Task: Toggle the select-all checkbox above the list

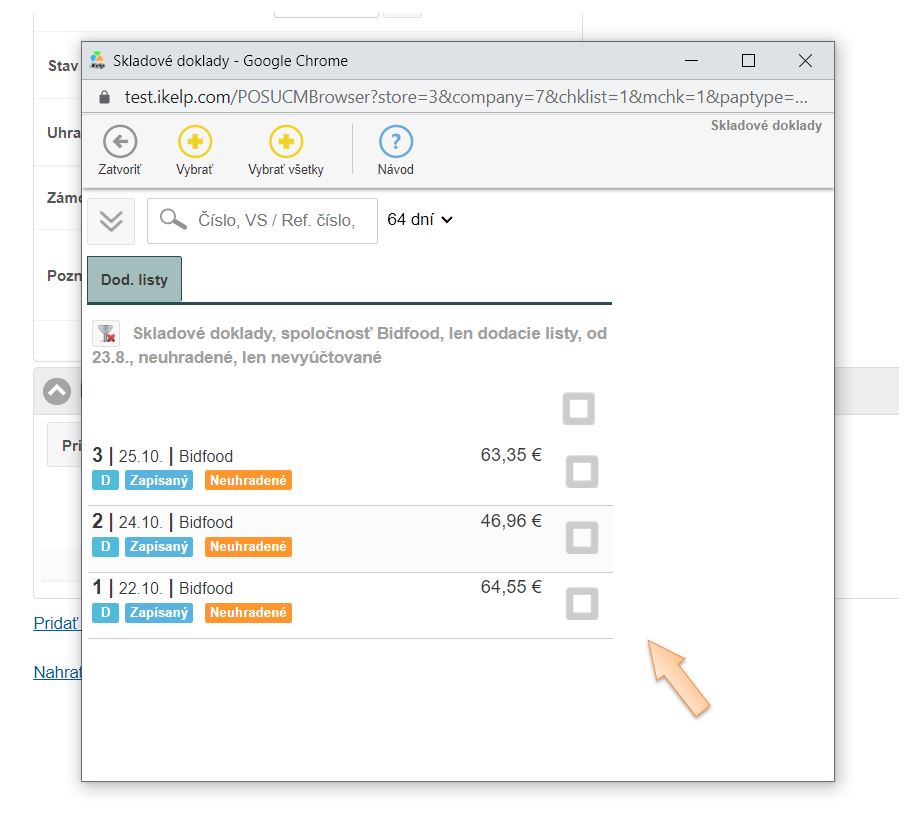Action: point(578,408)
